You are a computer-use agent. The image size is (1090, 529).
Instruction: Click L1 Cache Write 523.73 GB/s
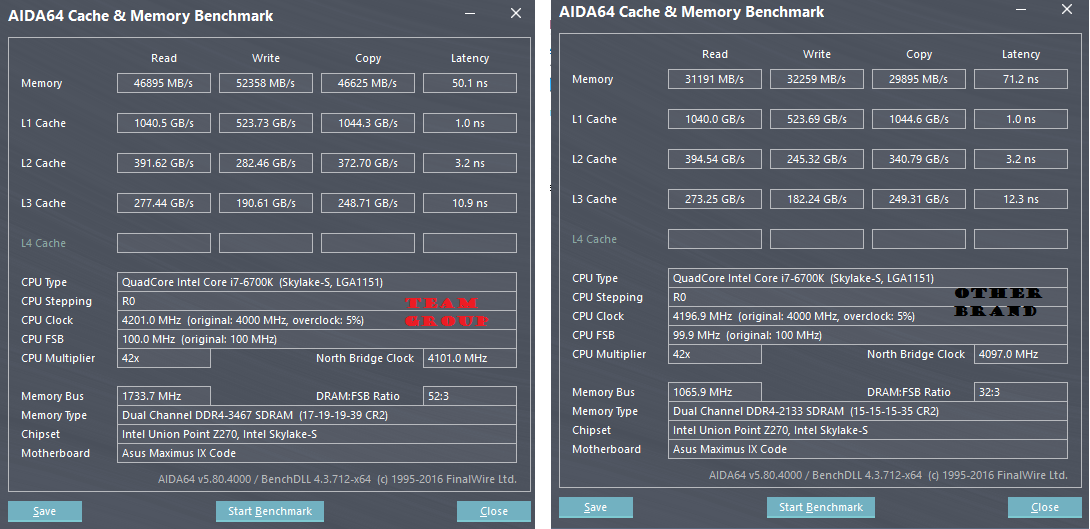click(x=266, y=123)
